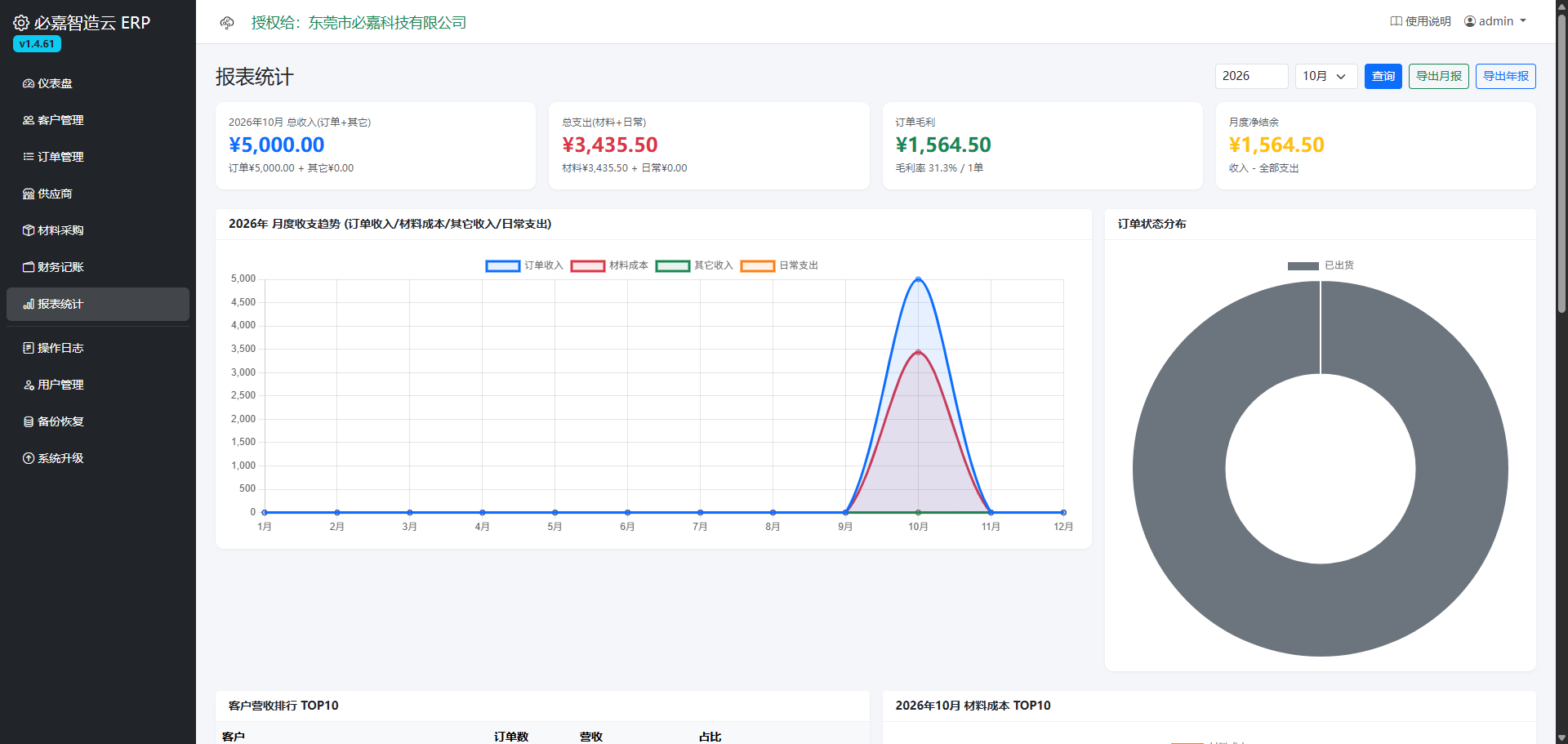Screen dimensions: 1568x744
Task: Click the 月度净结余 ¥1,564.50 value
Action: 1276,145
